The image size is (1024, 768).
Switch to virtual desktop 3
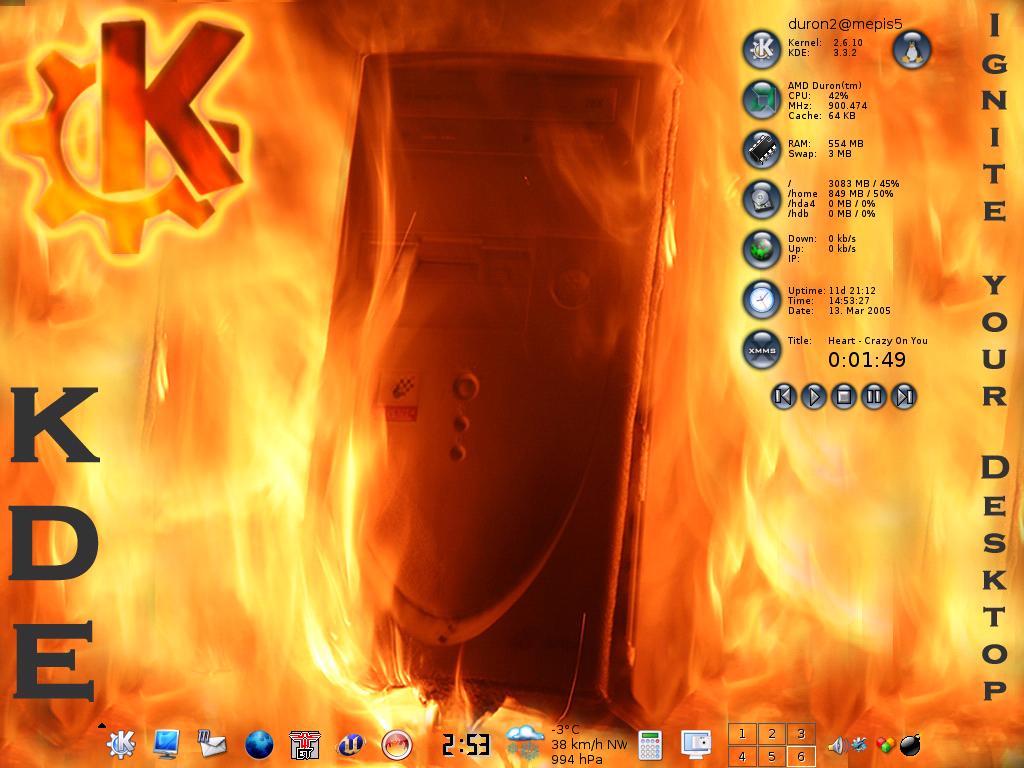coord(800,734)
